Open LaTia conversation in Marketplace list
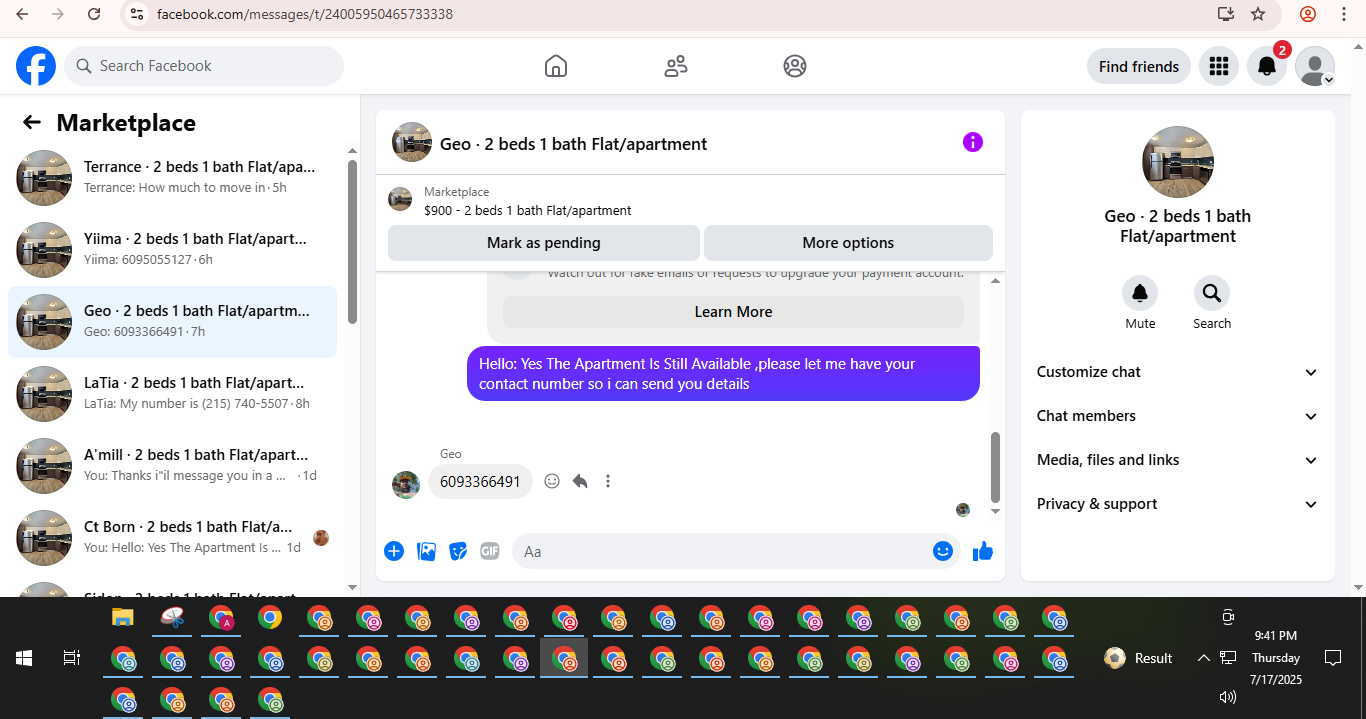This screenshot has width=1366, height=719. point(172,394)
